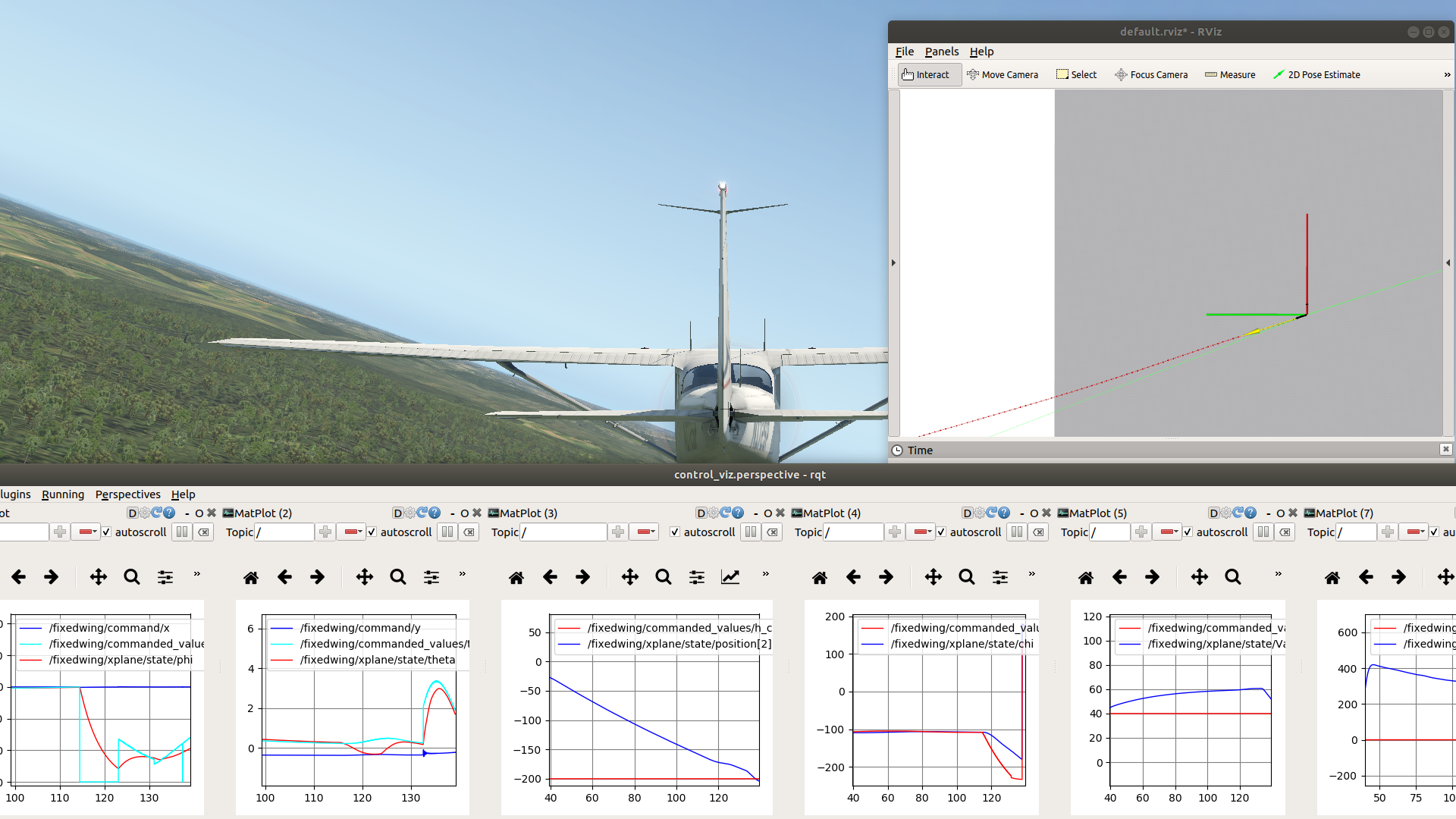The width and height of the screenshot is (1456, 819).
Task: Close the MatPlot (3) panel
Action: [780, 513]
